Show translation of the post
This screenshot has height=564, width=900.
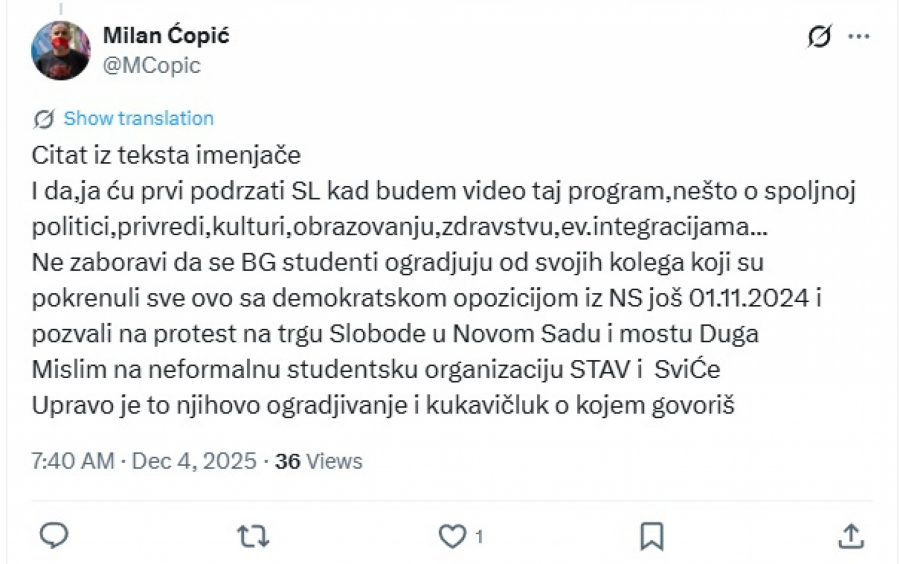pos(138,119)
